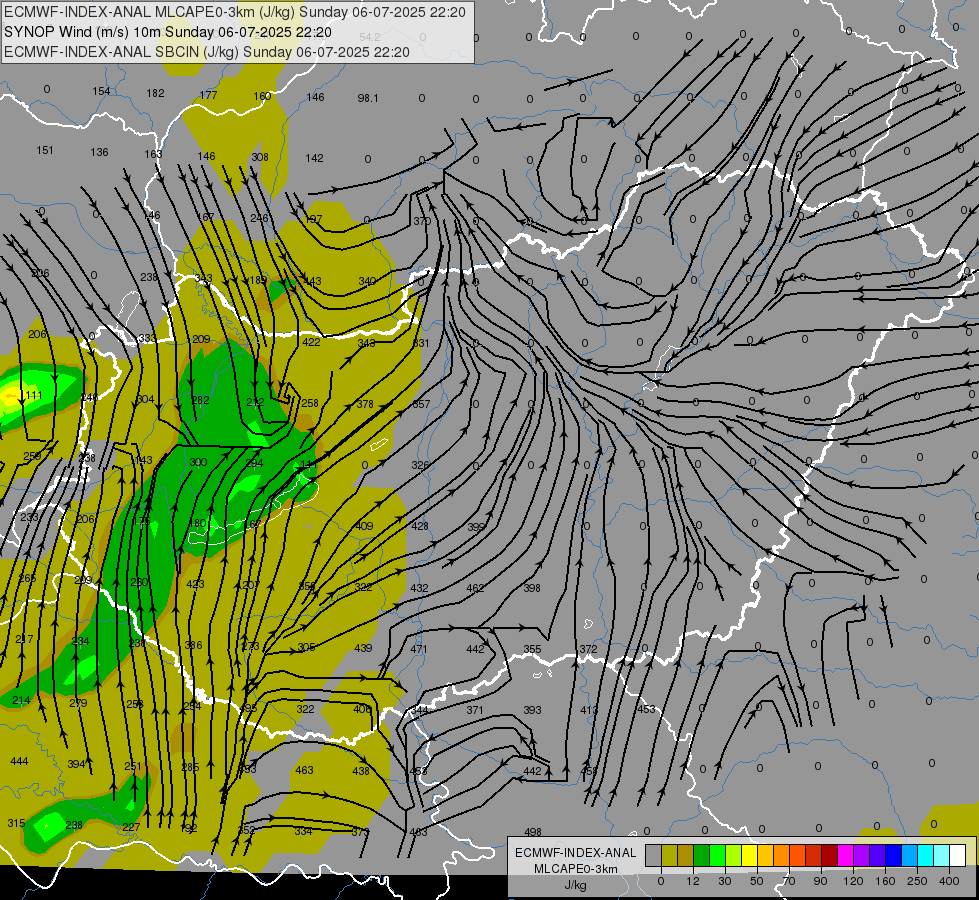The height and width of the screenshot is (900, 979).
Task: Click legend scale value 50
Action: [x=757, y=881]
